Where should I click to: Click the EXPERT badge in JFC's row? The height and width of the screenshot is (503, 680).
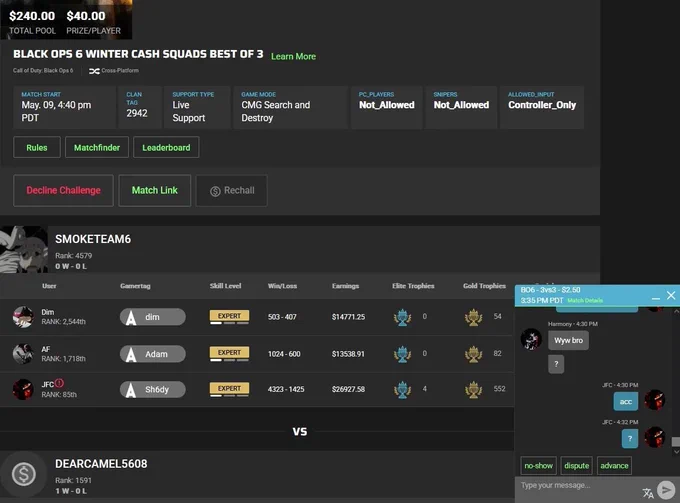229,389
